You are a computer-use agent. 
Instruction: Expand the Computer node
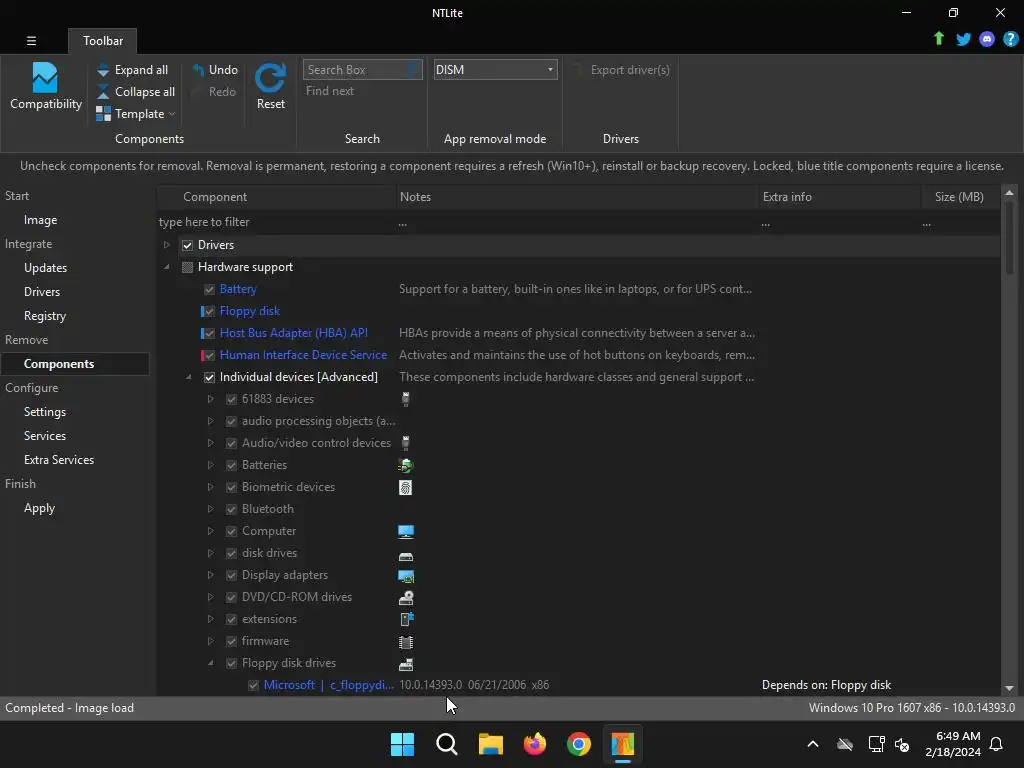210,531
